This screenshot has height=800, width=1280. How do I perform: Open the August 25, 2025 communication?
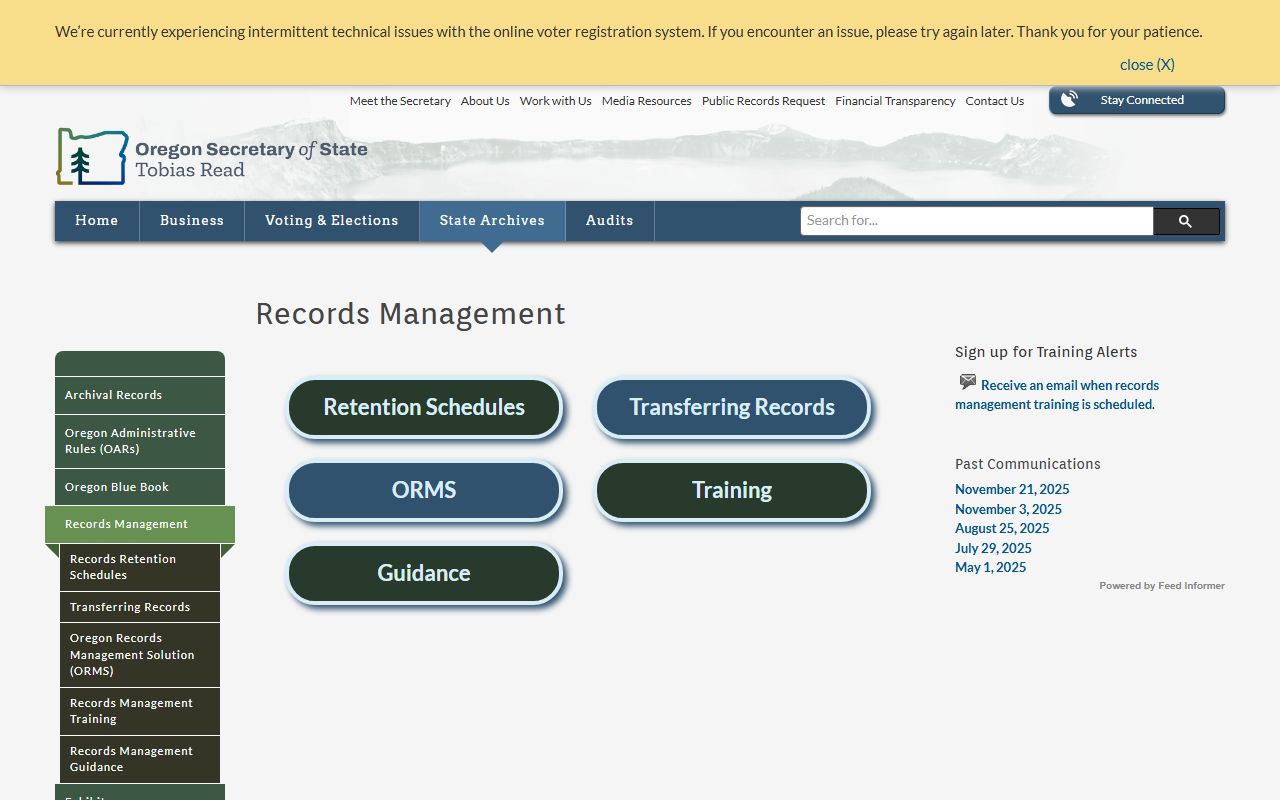(1002, 528)
